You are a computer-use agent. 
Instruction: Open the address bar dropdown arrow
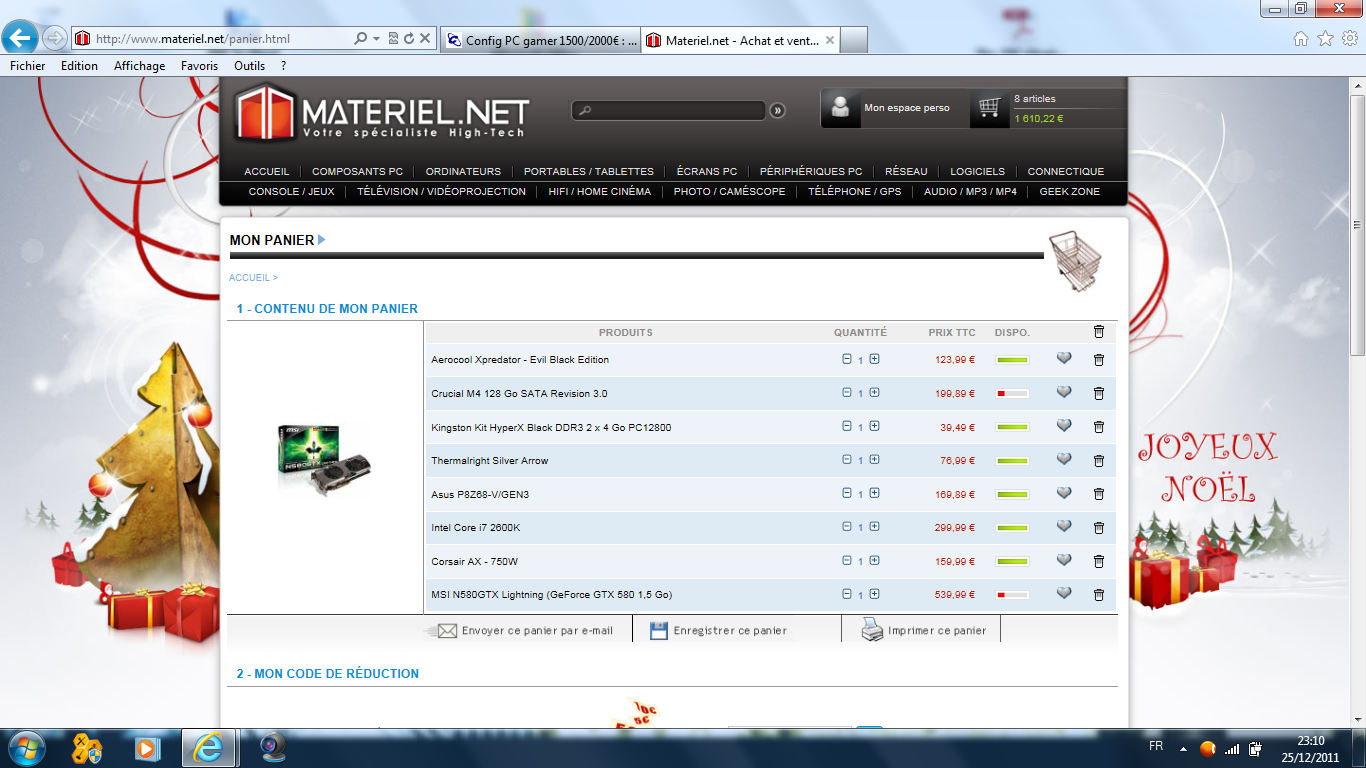[x=376, y=39]
